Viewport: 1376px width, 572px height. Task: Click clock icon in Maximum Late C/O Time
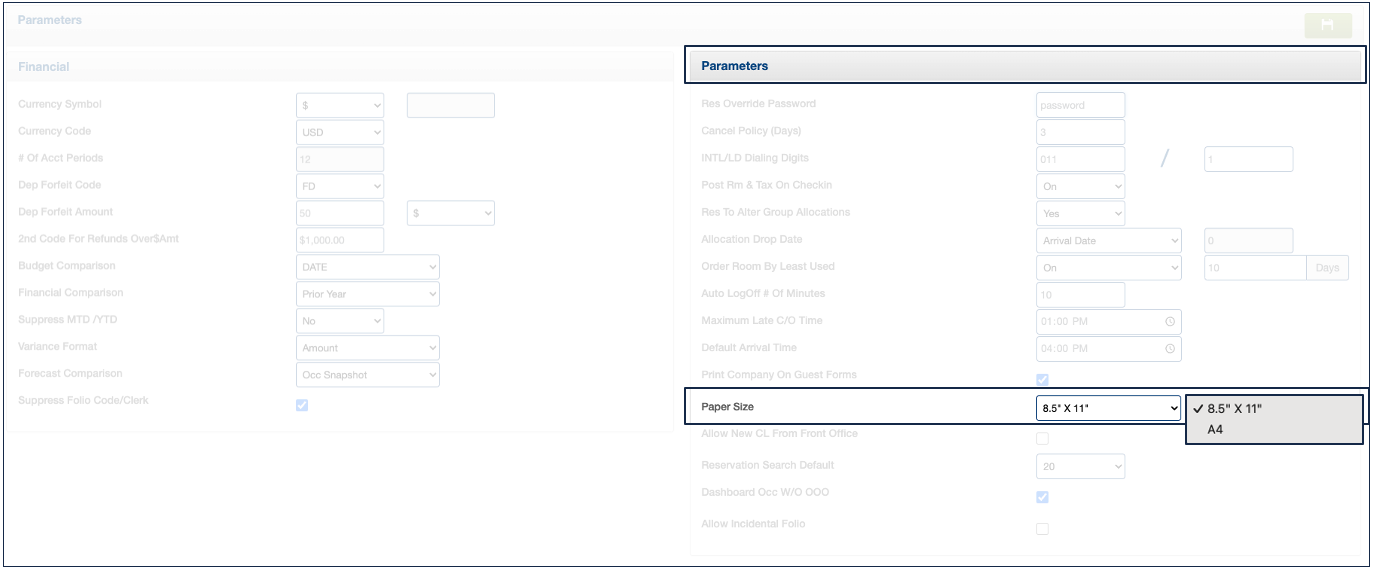1169,322
